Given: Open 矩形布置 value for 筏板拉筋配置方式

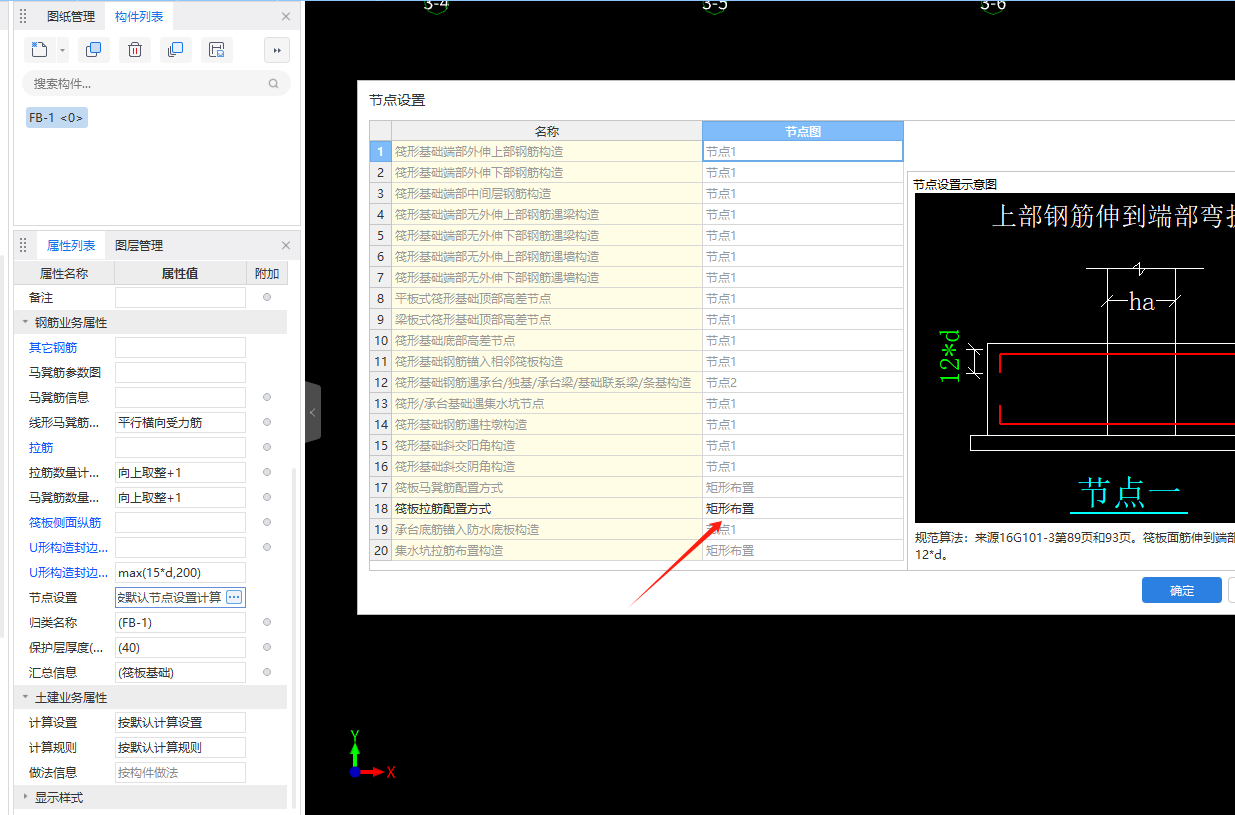Looking at the screenshot, I should pos(803,508).
